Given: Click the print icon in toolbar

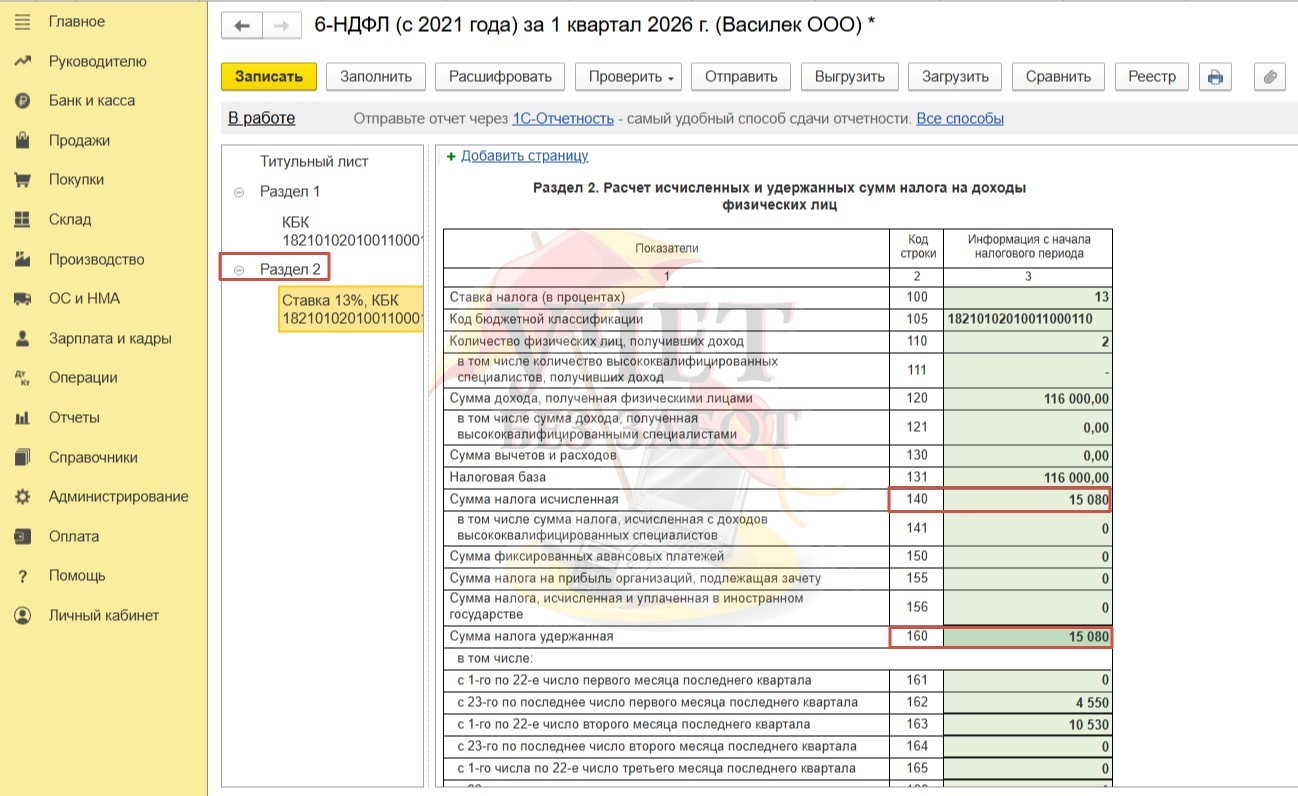Looking at the screenshot, I should coord(1214,77).
